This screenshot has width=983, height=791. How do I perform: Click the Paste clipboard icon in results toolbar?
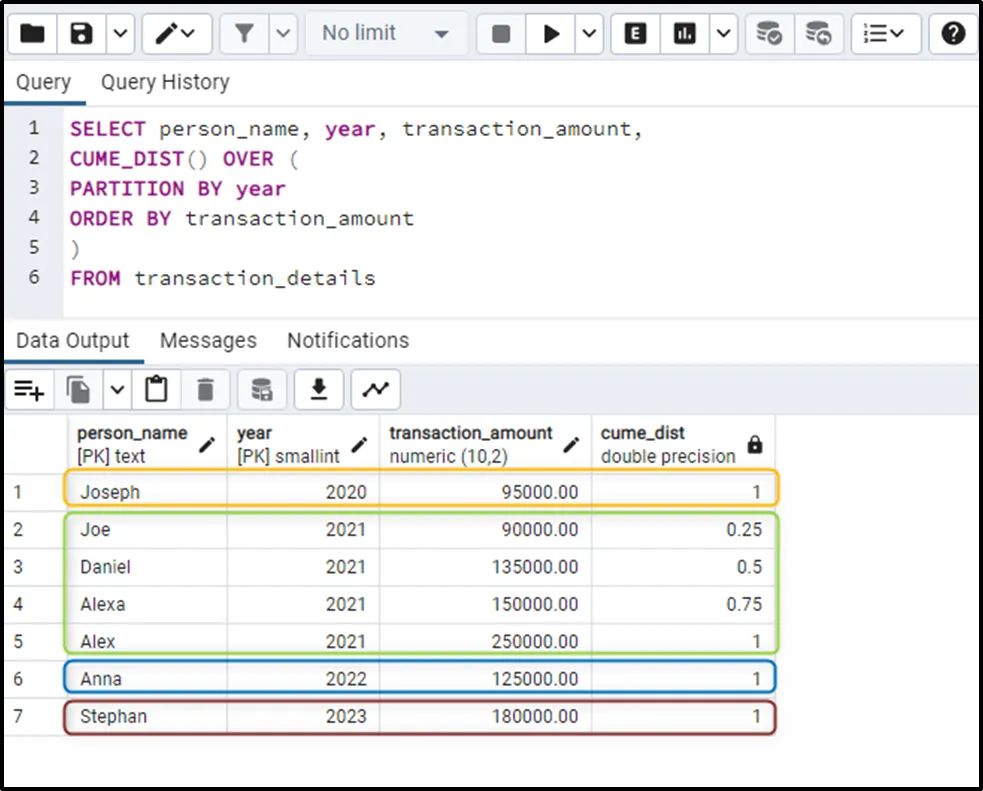coord(156,390)
